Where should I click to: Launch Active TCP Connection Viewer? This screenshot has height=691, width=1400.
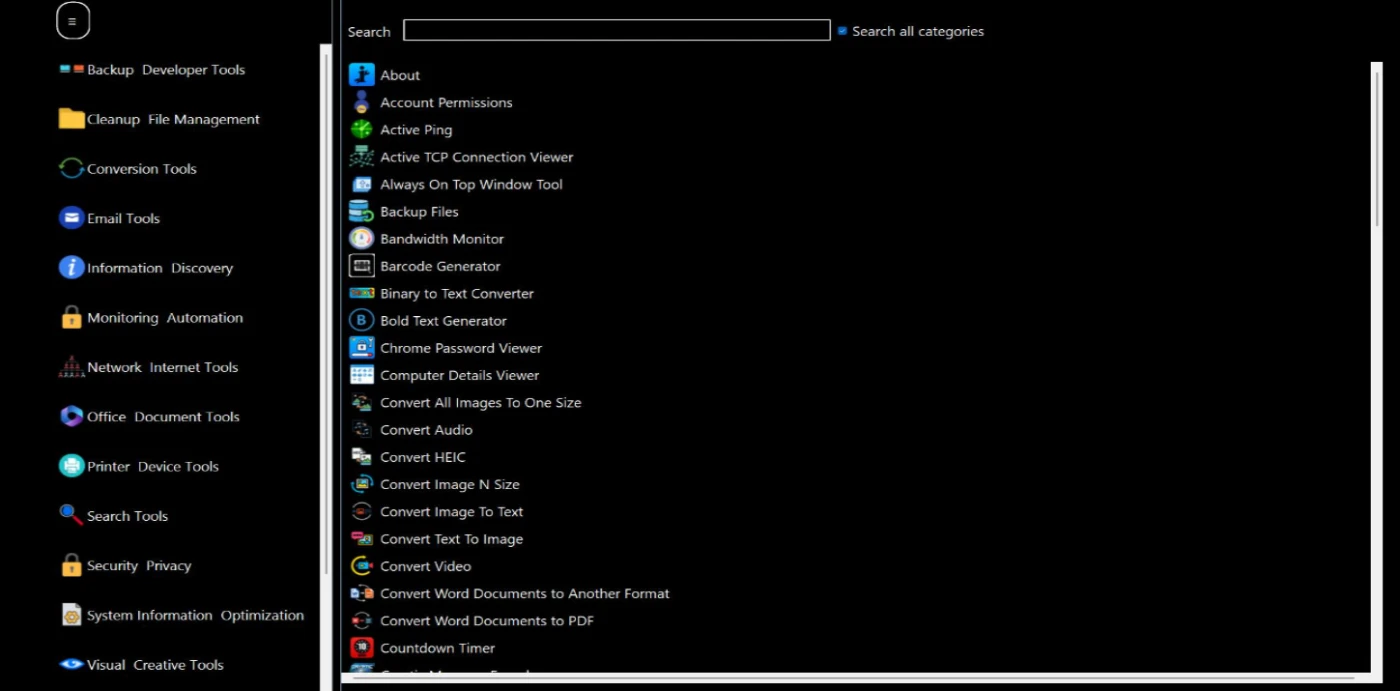476,157
